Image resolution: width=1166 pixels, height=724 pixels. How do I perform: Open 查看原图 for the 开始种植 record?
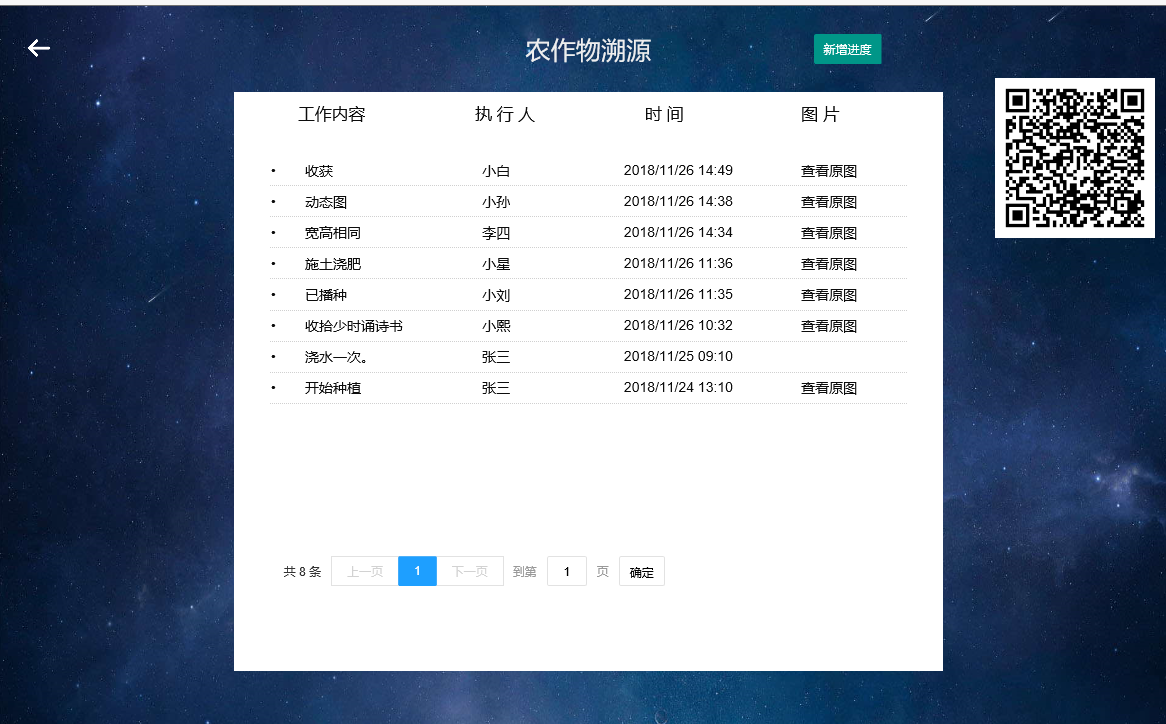coord(828,387)
